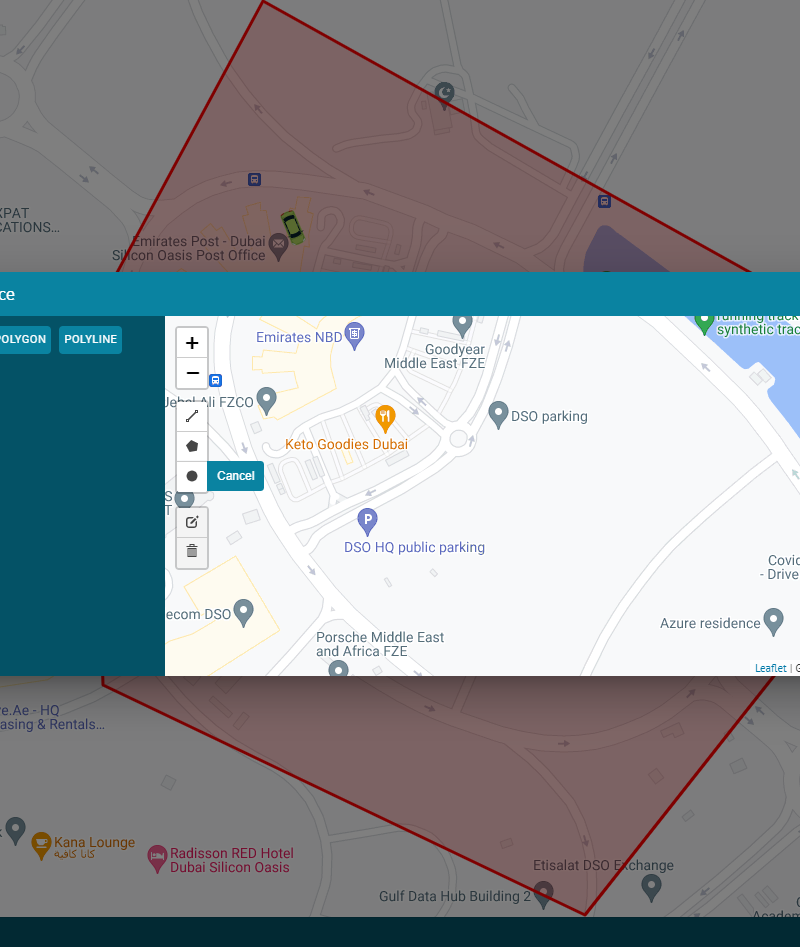Image resolution: width=800 pixels, height=947 pixels.
Task: Click the bus stop icon beside zoom controls
Action: 216,380
